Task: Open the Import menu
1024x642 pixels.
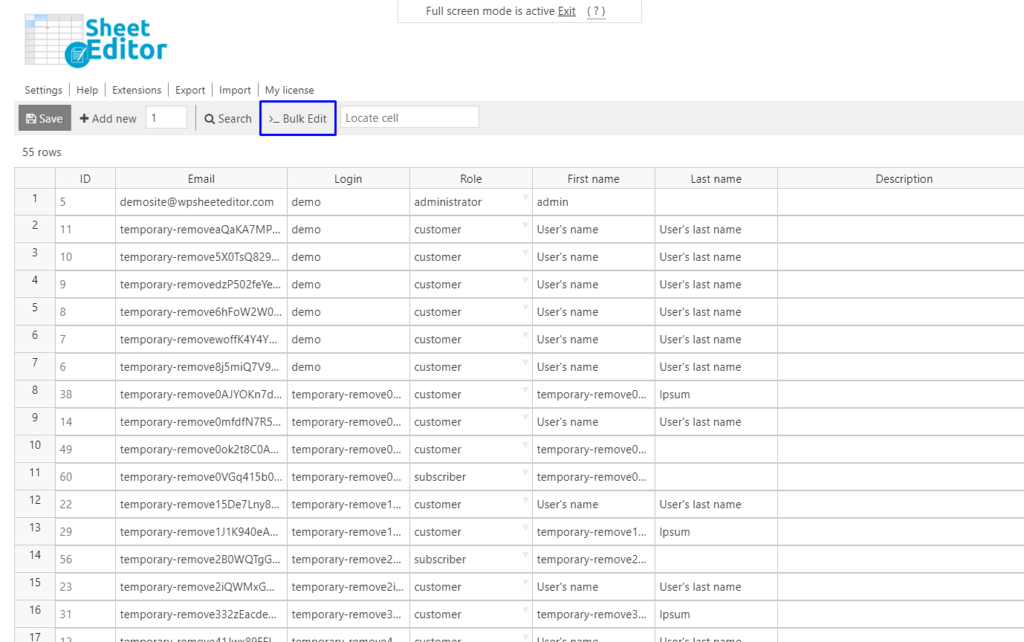Action: (234, 89)
